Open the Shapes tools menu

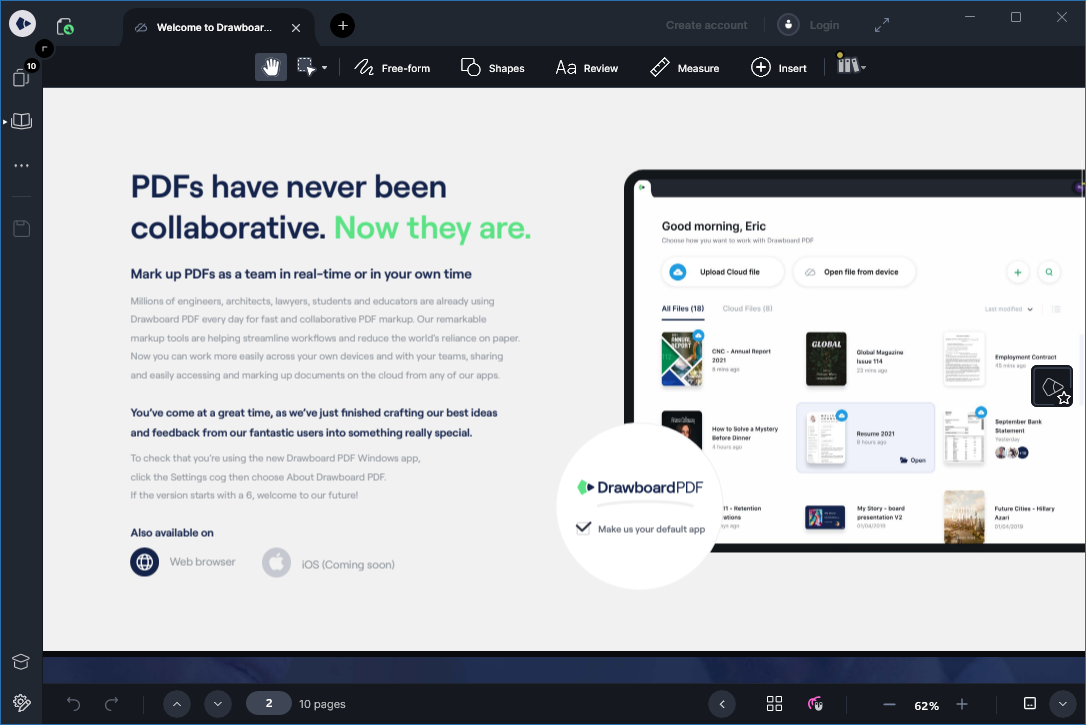click(x=492, y=68)
